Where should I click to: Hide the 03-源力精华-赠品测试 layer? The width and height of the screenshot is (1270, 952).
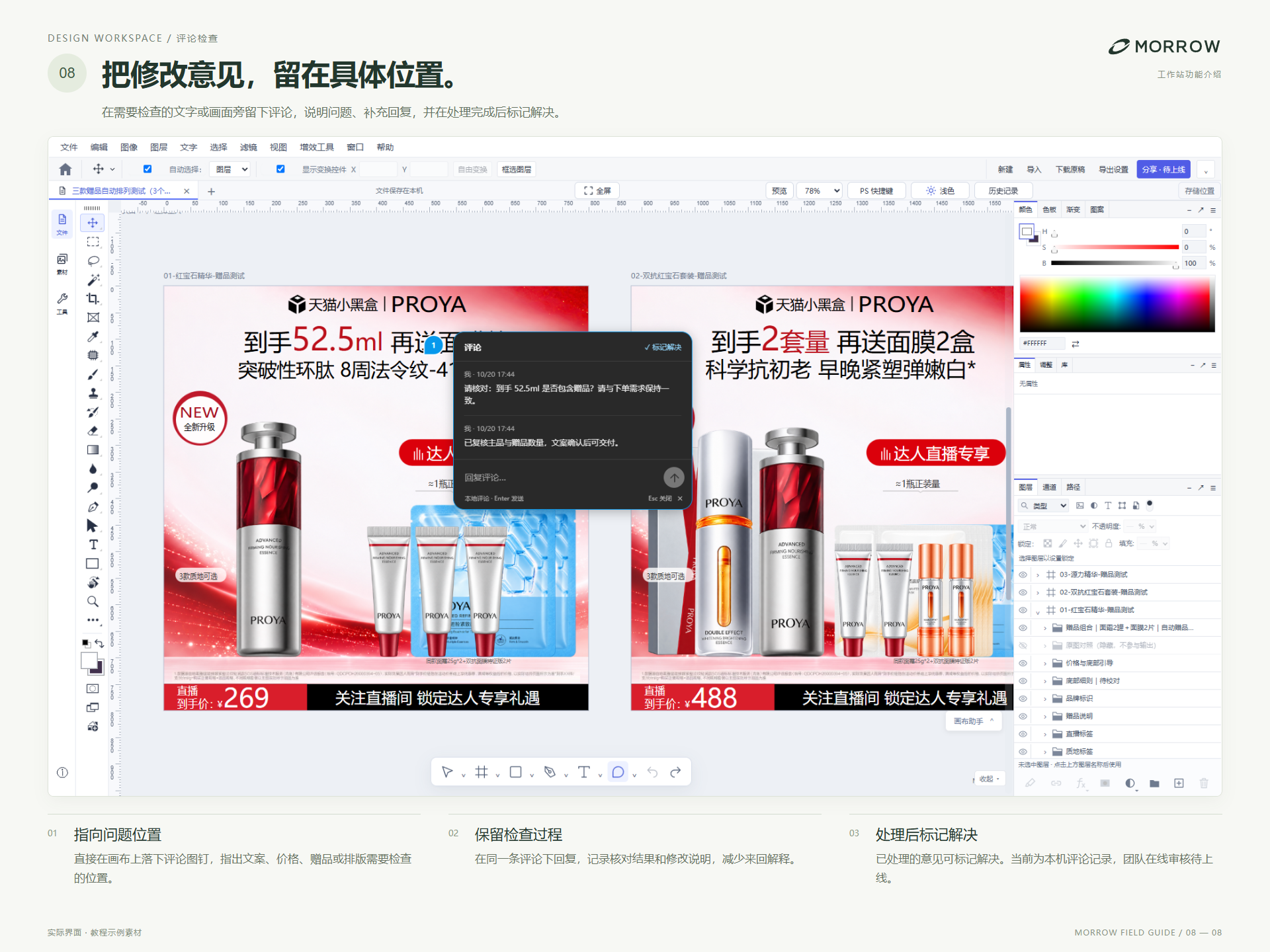(1023, 575)
